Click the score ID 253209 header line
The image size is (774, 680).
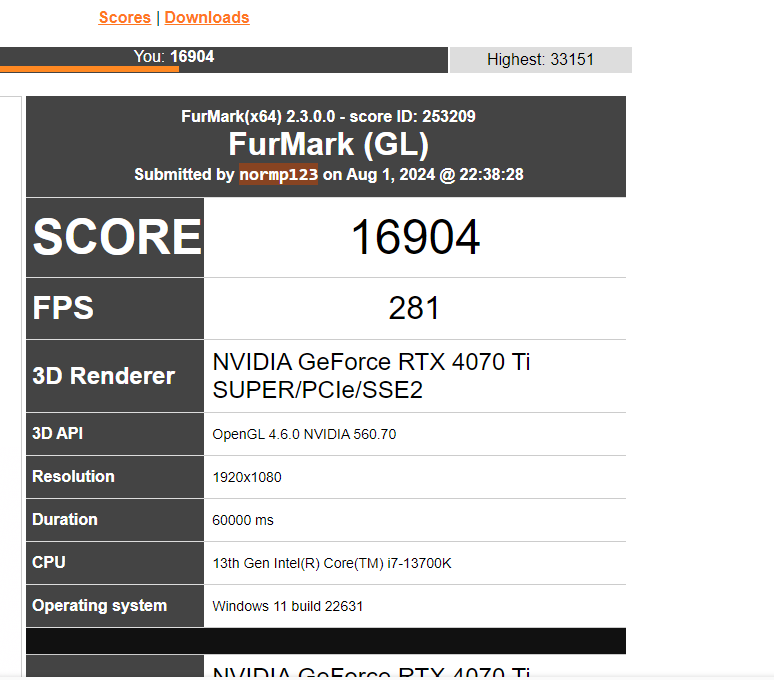[x=328, y=116]
